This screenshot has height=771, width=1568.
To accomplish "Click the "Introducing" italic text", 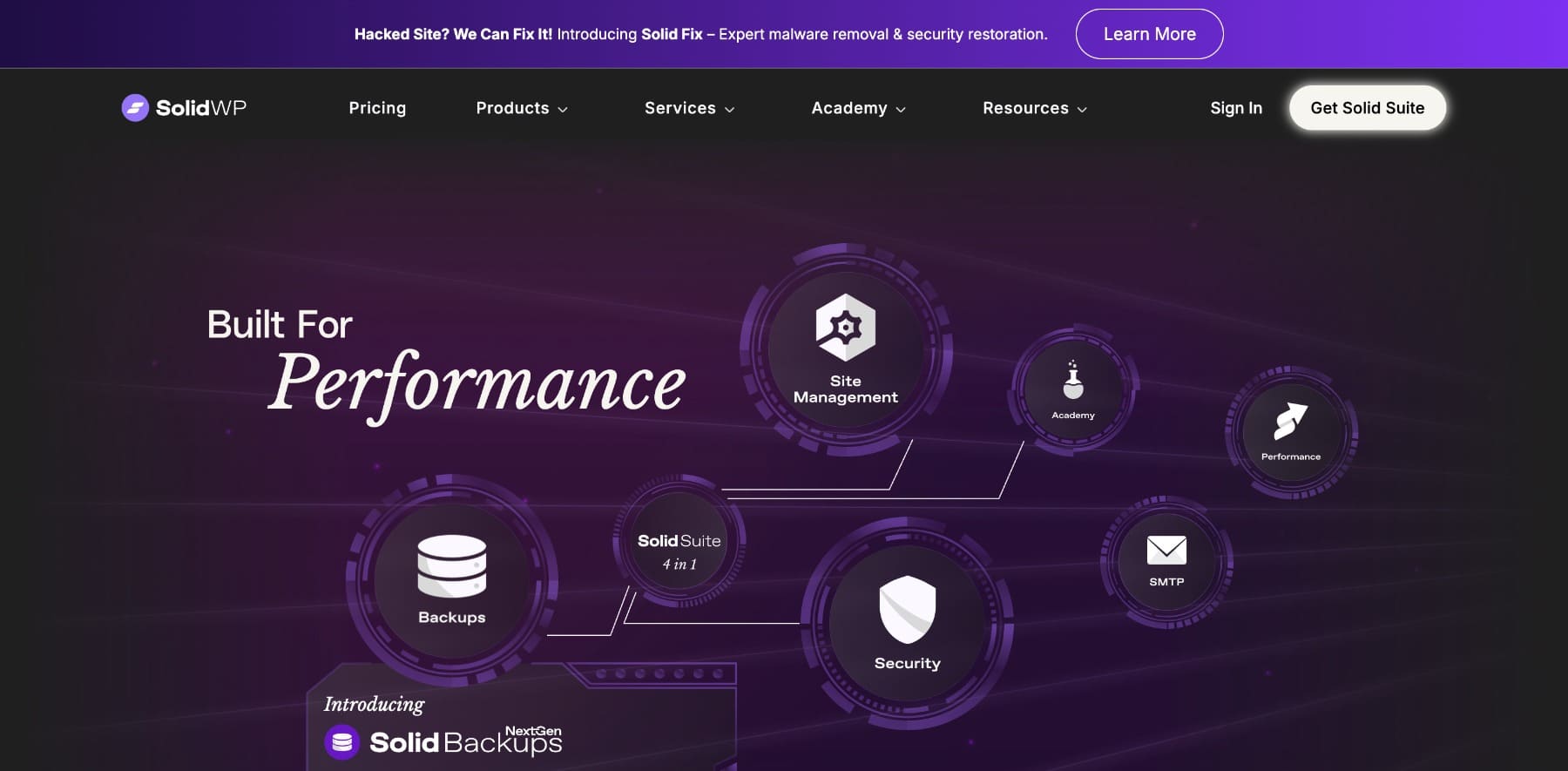I will tap(375, 704).
